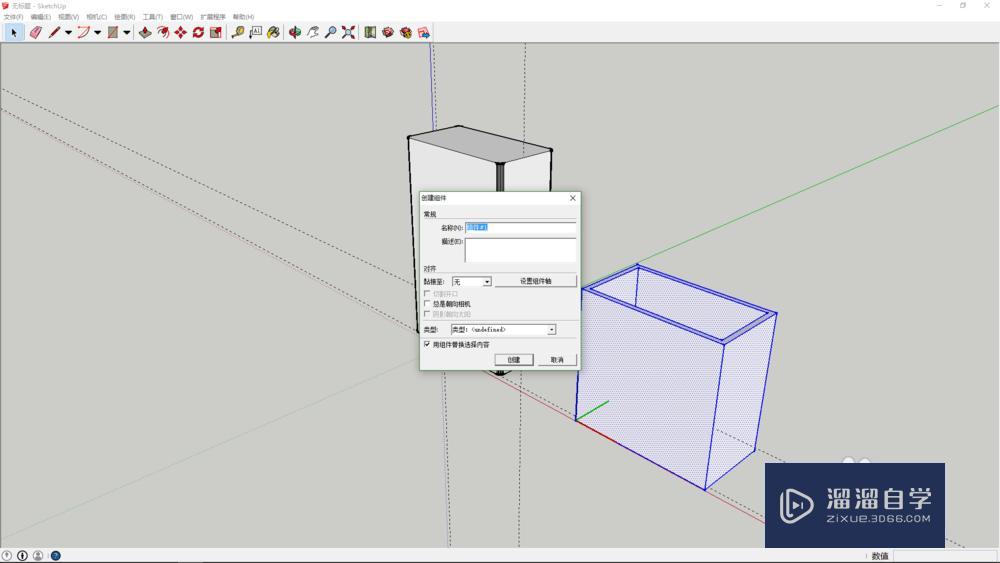The width and height of the screenshot is (1000, 563).
Task: Open the blue help icon in the status bar
Action: 55,556
